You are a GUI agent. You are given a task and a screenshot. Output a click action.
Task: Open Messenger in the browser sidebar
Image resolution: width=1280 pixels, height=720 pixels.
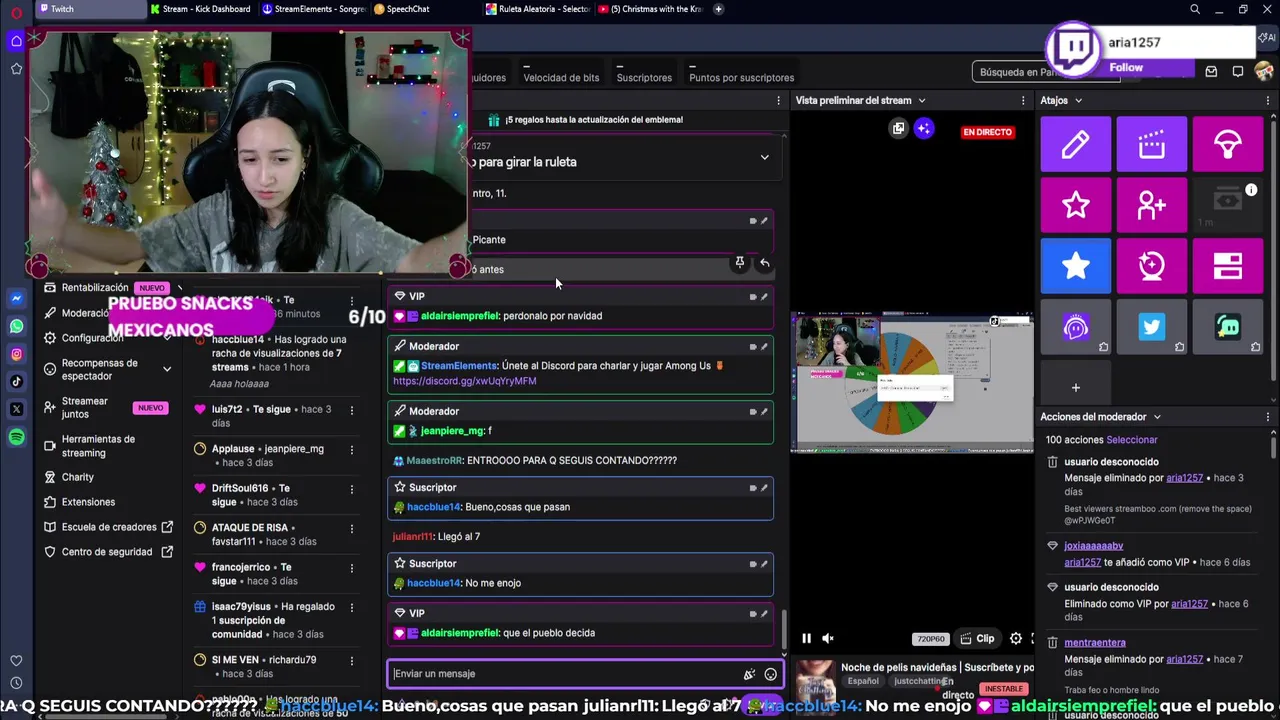pos(16,298)
